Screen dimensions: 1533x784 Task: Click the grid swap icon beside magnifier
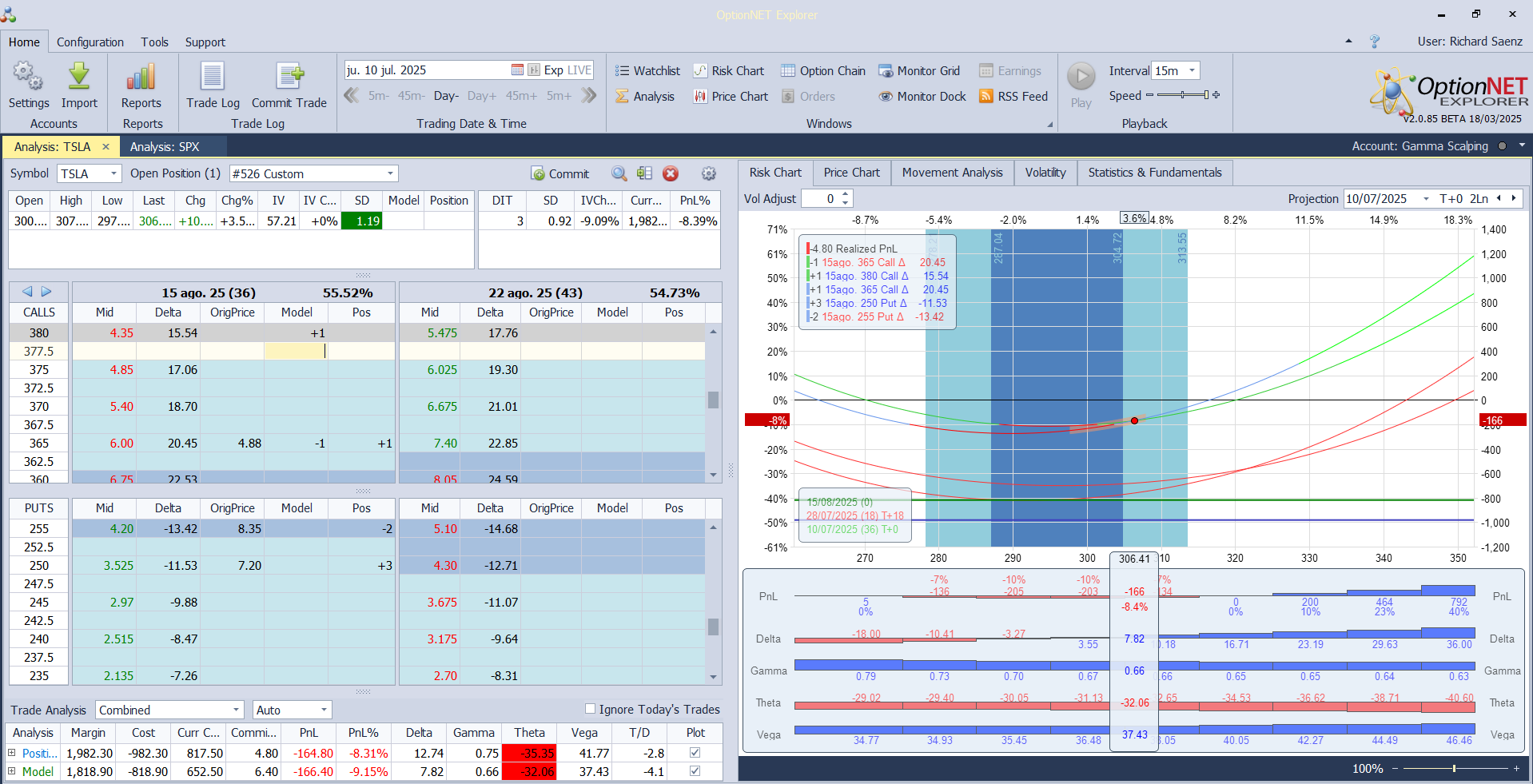pos(645,173)
